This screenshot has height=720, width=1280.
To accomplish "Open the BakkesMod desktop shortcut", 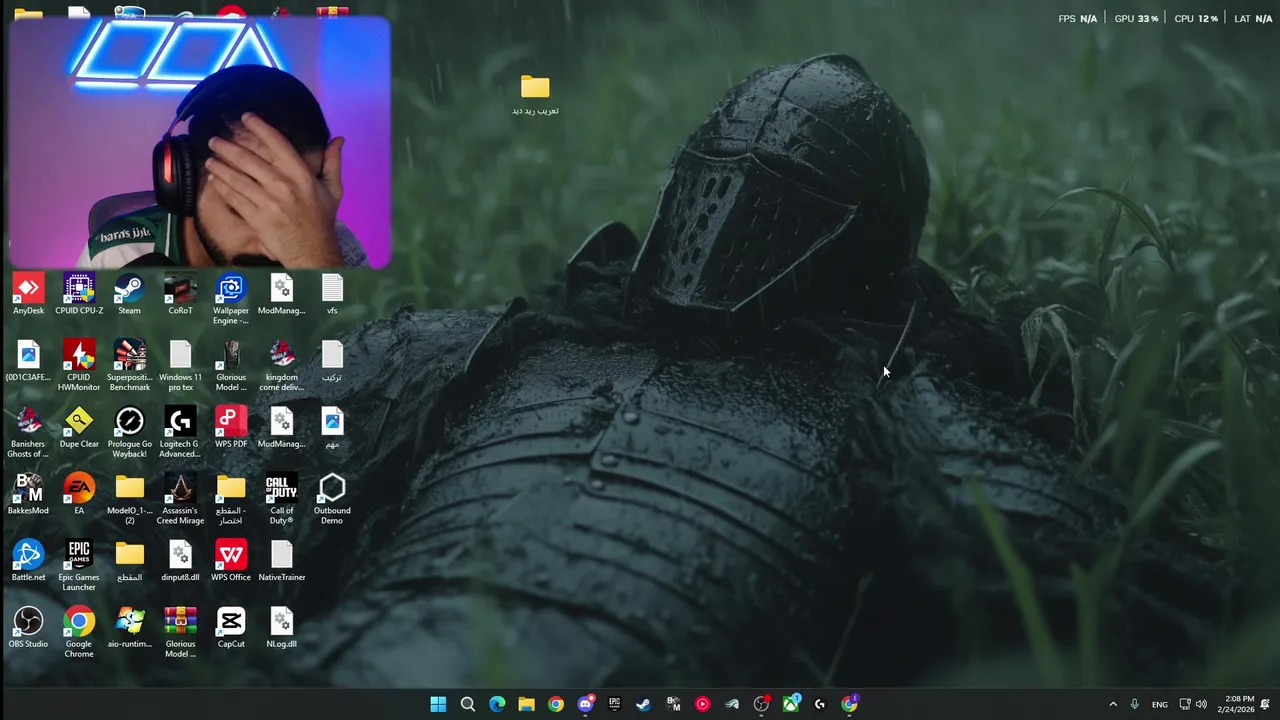I will pos(28,495).
